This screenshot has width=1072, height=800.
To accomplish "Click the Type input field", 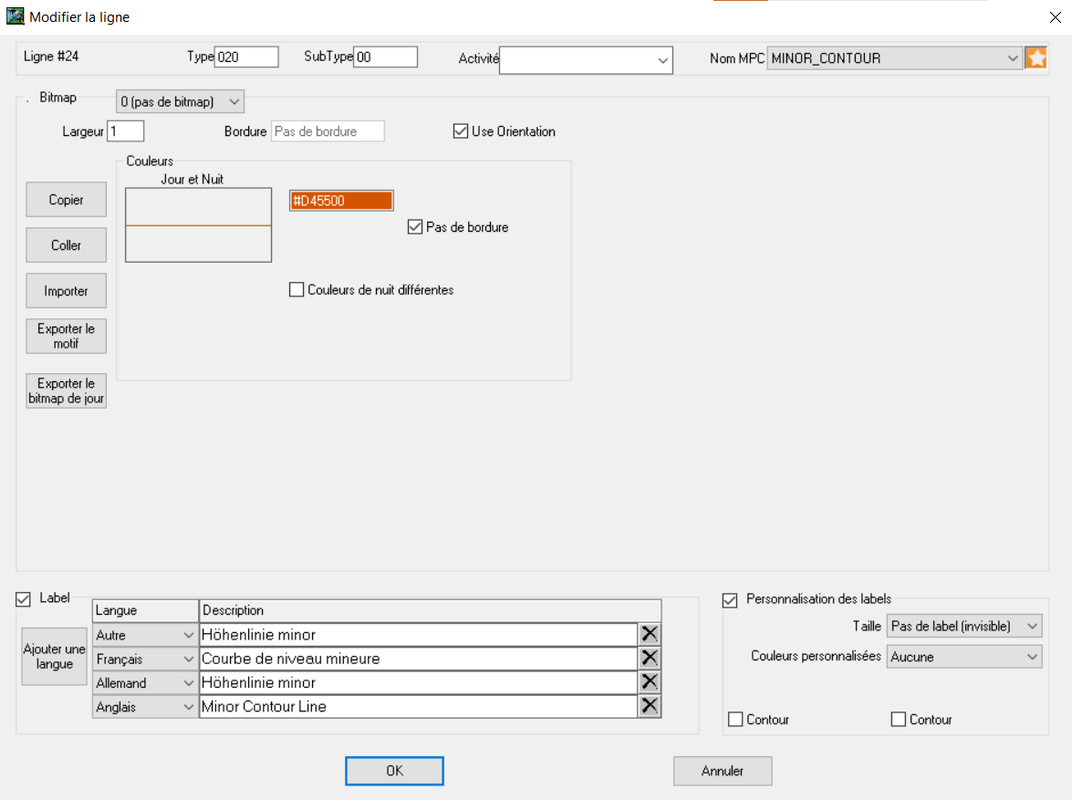I will point(247,57).
